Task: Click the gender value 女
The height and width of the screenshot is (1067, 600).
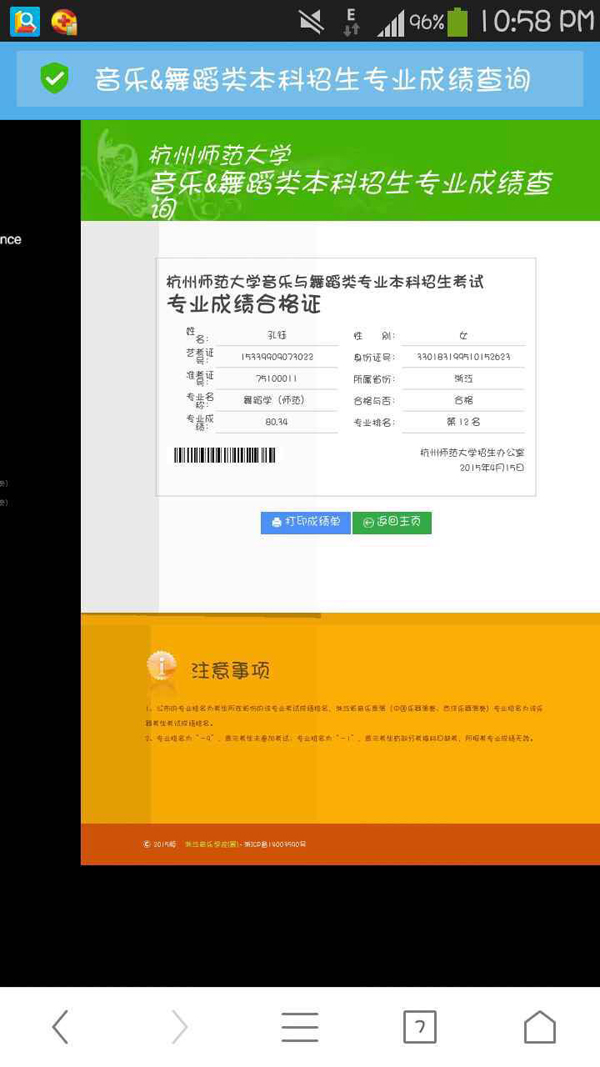Action: pos(463,335)
